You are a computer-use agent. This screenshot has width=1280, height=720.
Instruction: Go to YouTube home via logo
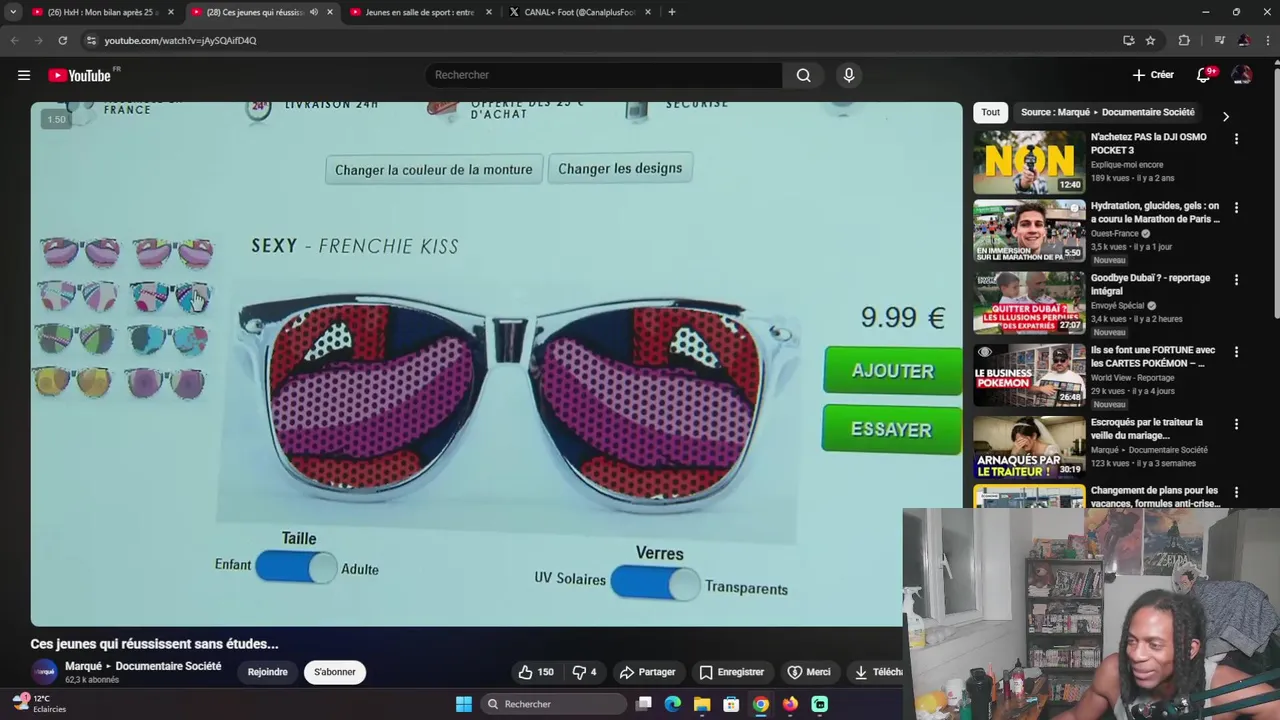click(x=79, y=75)
